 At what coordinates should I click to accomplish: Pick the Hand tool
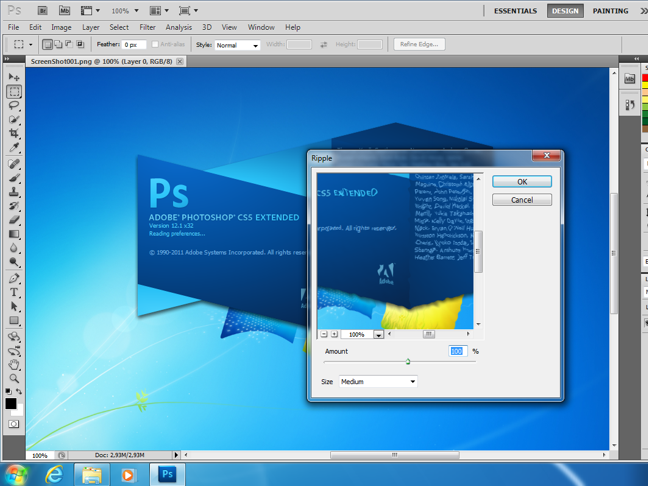14,364
